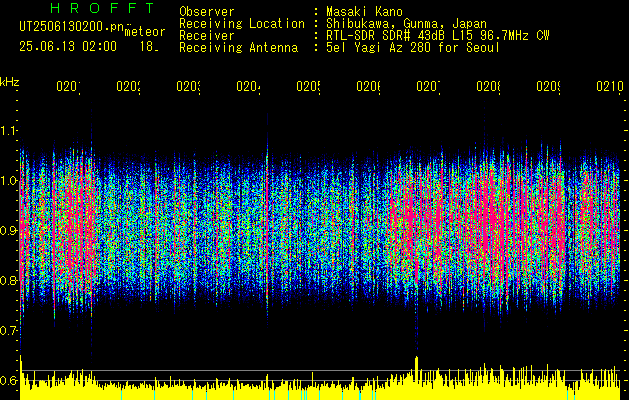This screenshot has height=400, width=629.
Task: Click the 0210 time axis marker
Action: point(610,86)
